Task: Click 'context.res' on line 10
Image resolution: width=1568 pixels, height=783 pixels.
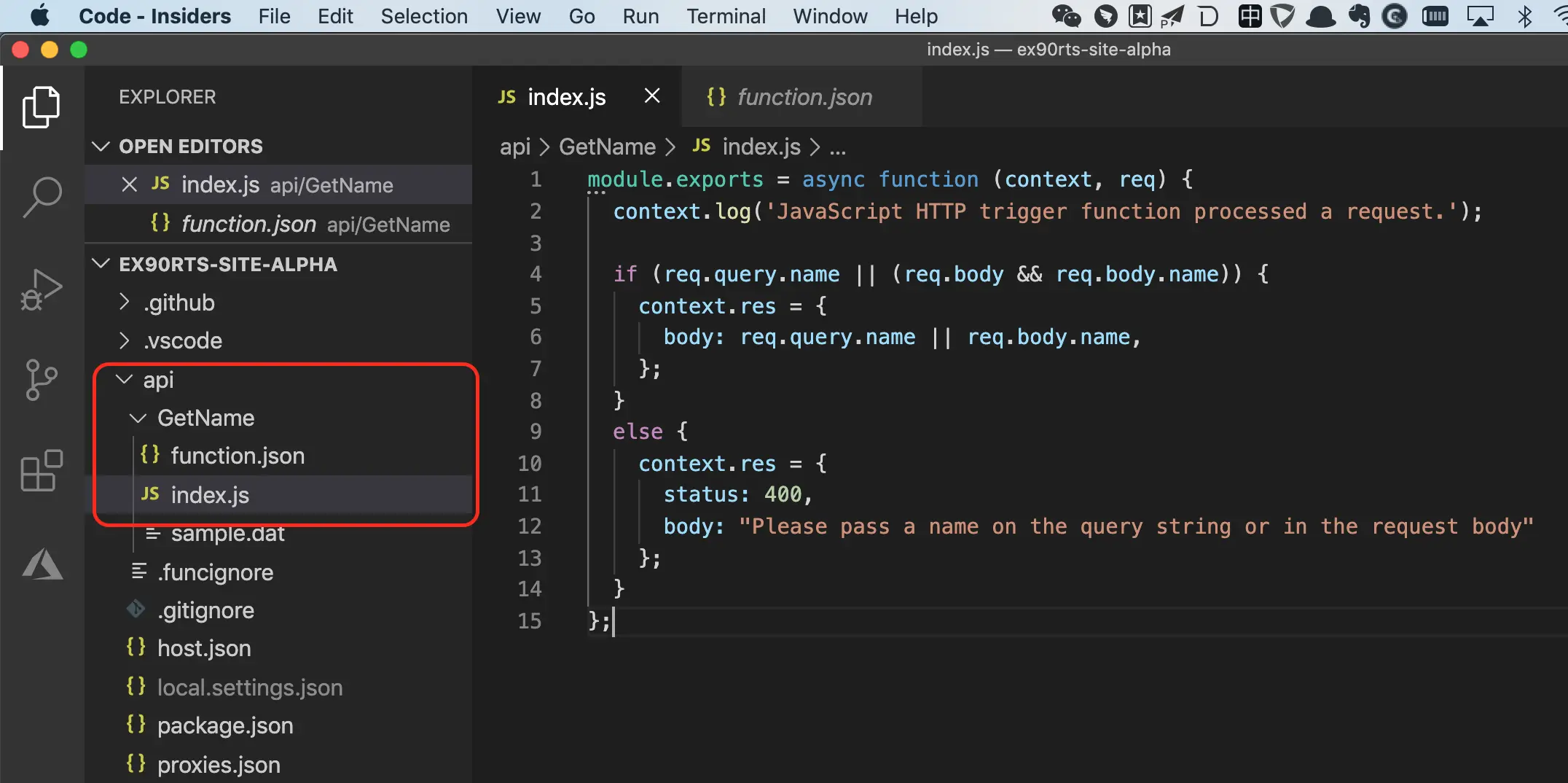Action: (x=707, y=464)
